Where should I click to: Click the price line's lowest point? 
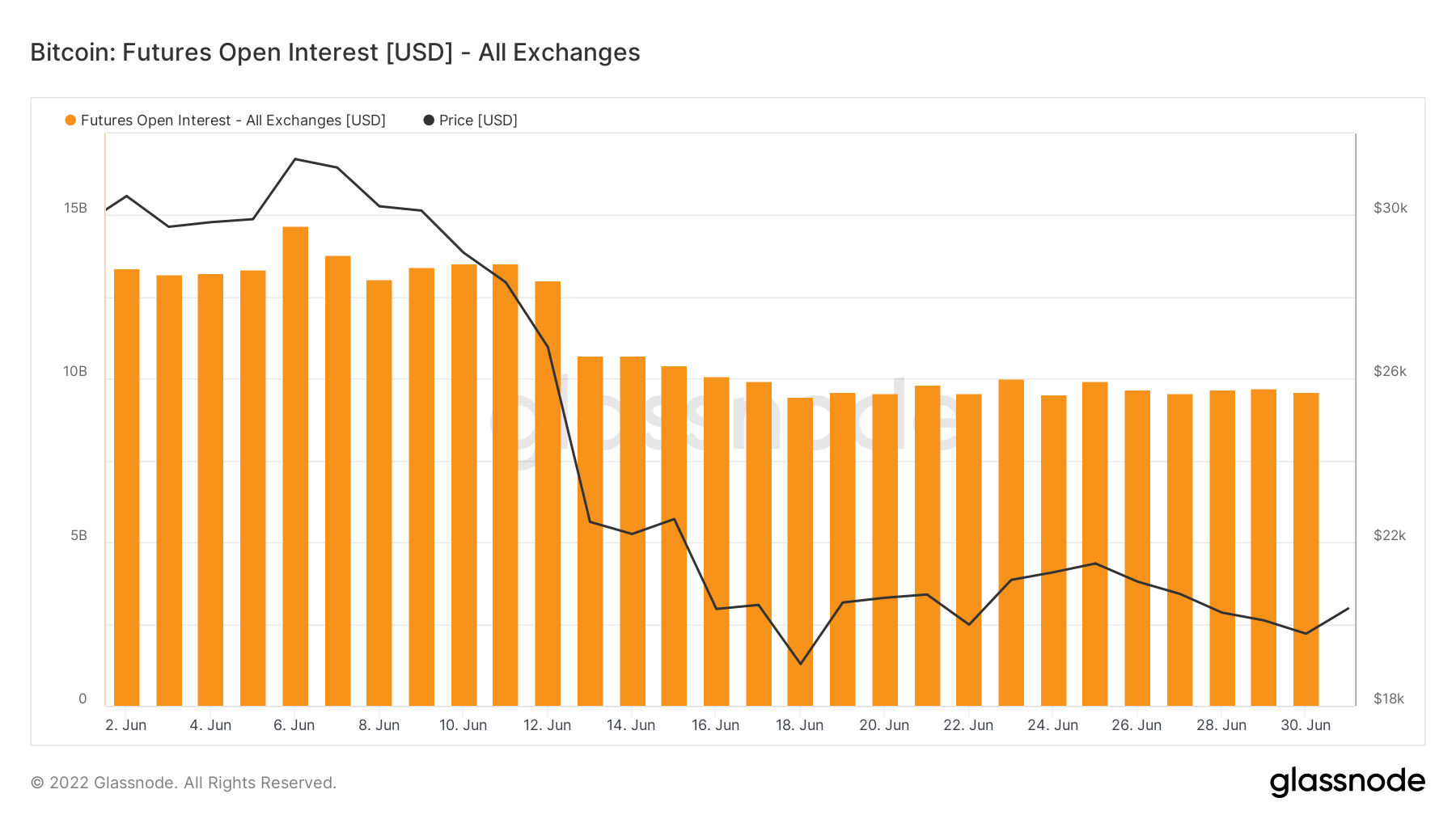click(801, 664)
